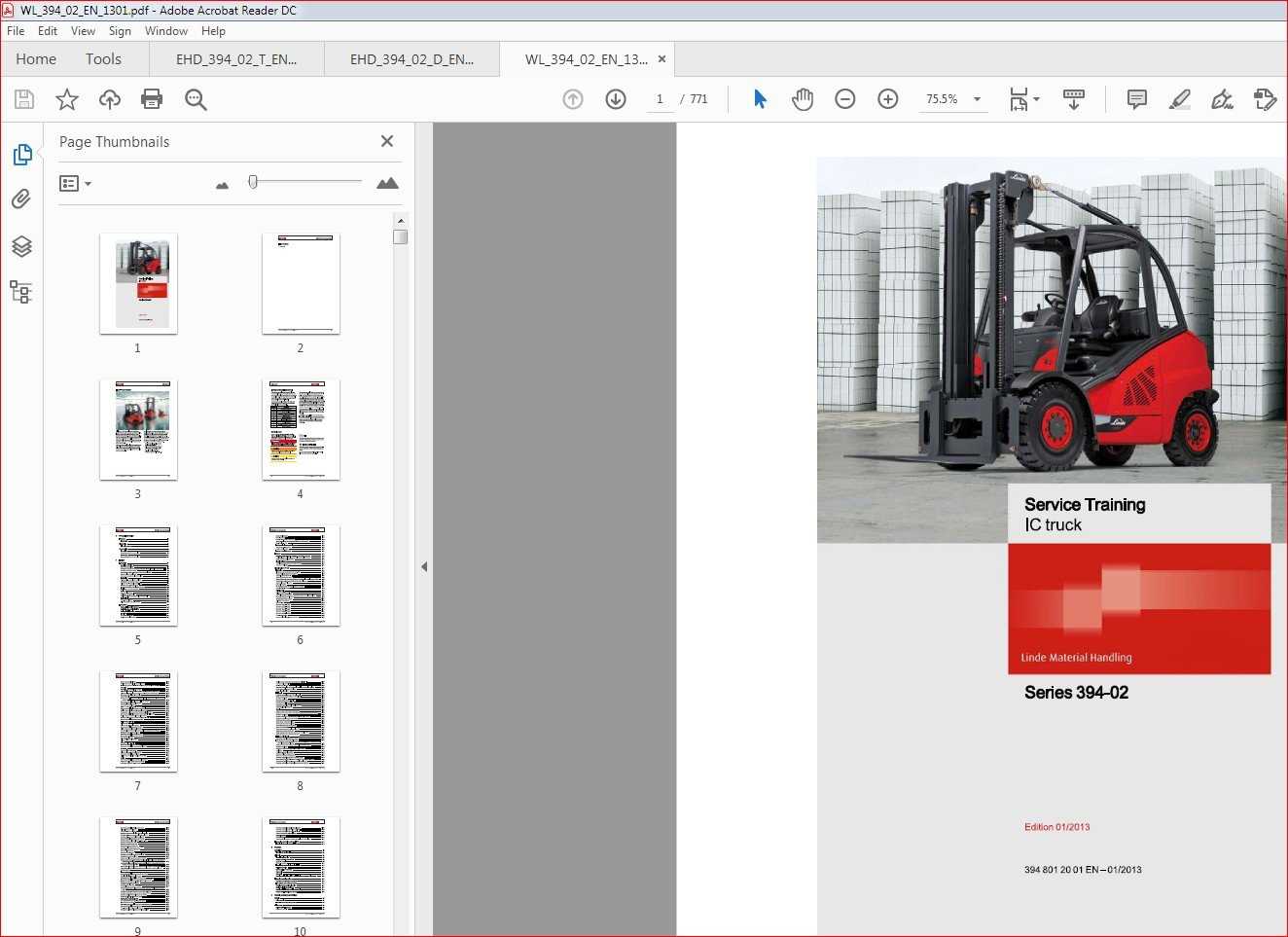Add a bookmark with the star icon

click(67, 99)
